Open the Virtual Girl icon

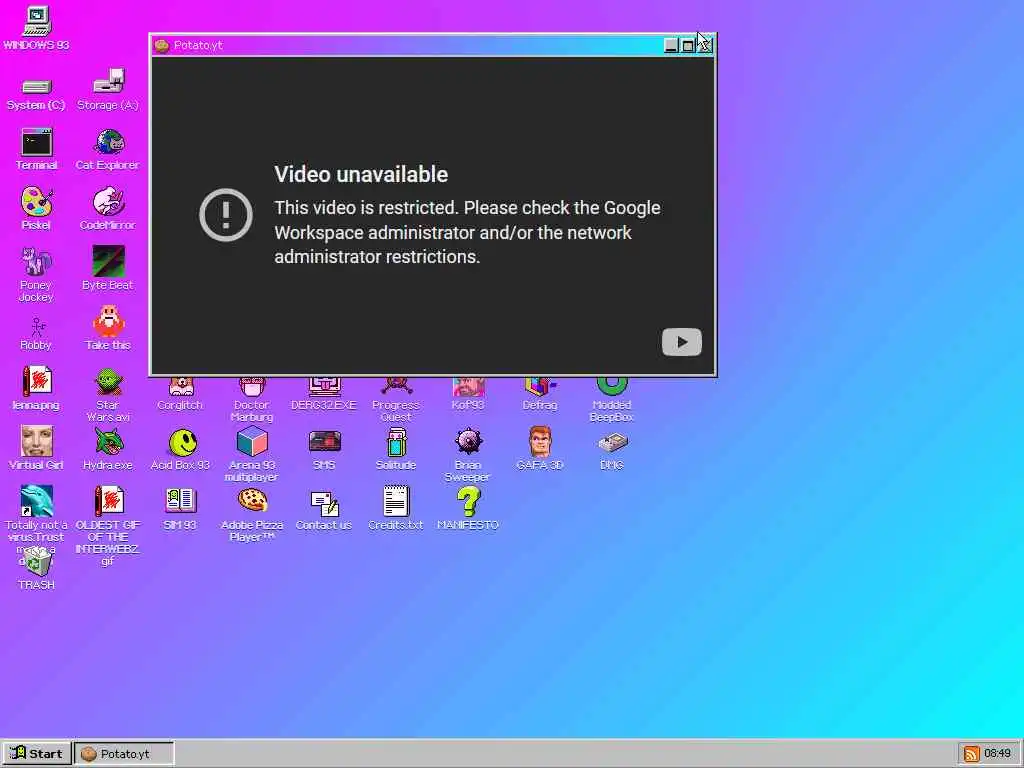[x=36, y=441]
